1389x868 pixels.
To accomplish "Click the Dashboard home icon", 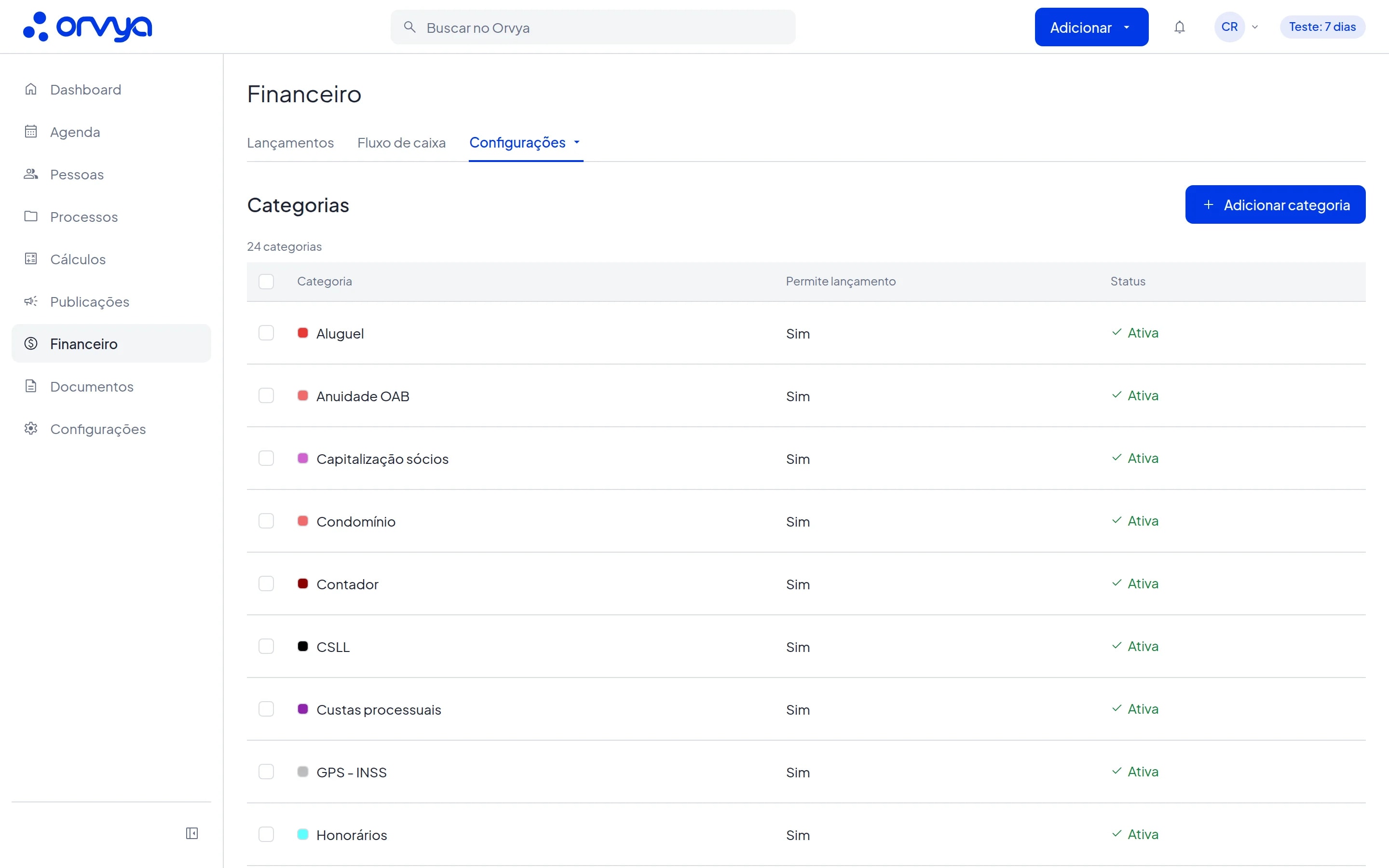I will coord(31,89).
